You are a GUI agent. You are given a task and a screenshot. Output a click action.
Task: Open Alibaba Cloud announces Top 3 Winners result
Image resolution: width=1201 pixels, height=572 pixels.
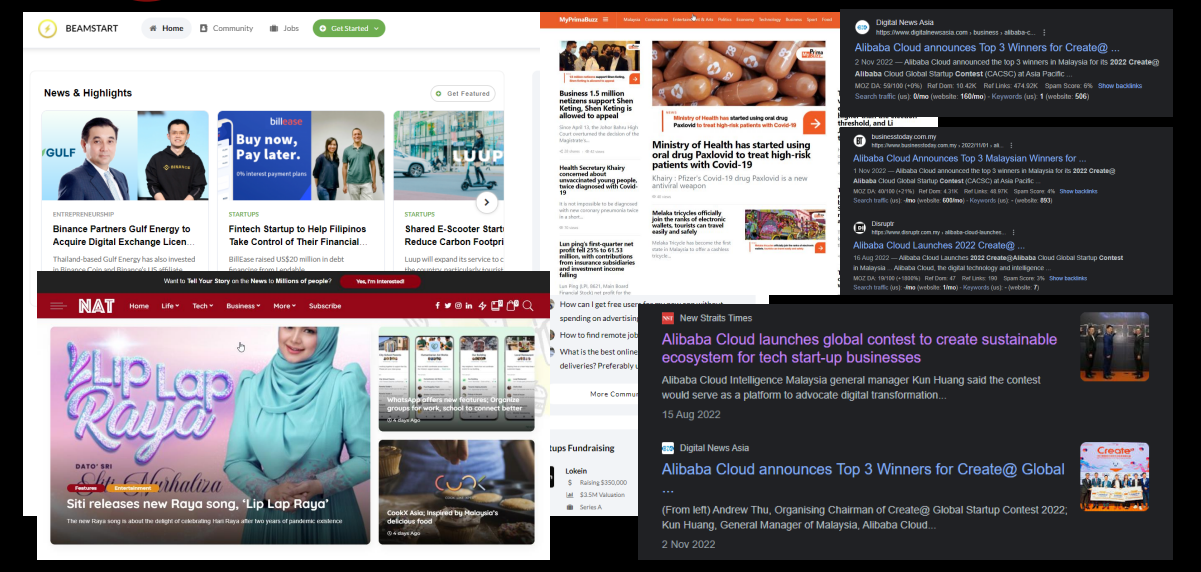(986, 47)
